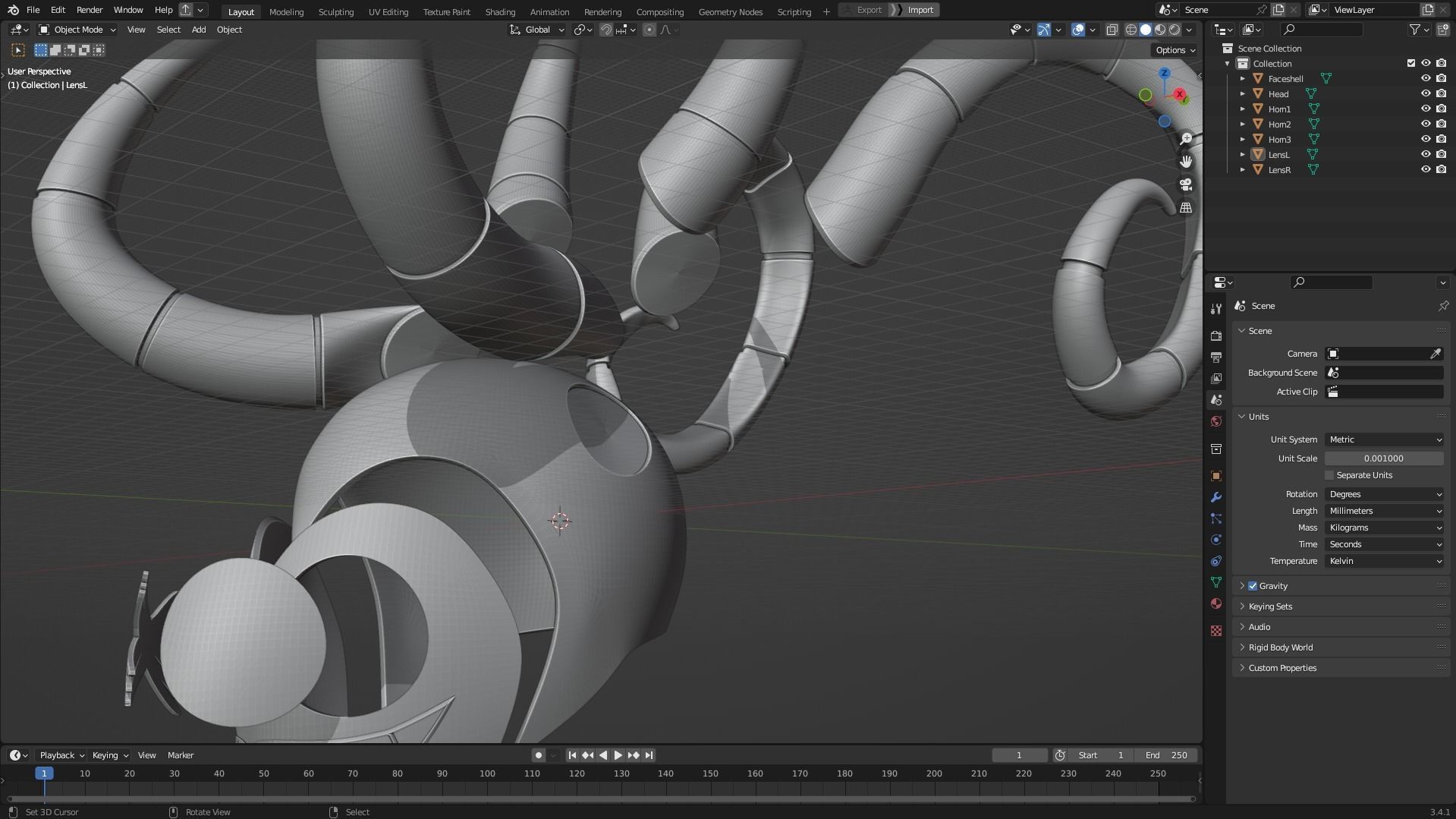The image size is (1456, 819).
Task: Disable LensL in renders
Action: point(1441,154)
